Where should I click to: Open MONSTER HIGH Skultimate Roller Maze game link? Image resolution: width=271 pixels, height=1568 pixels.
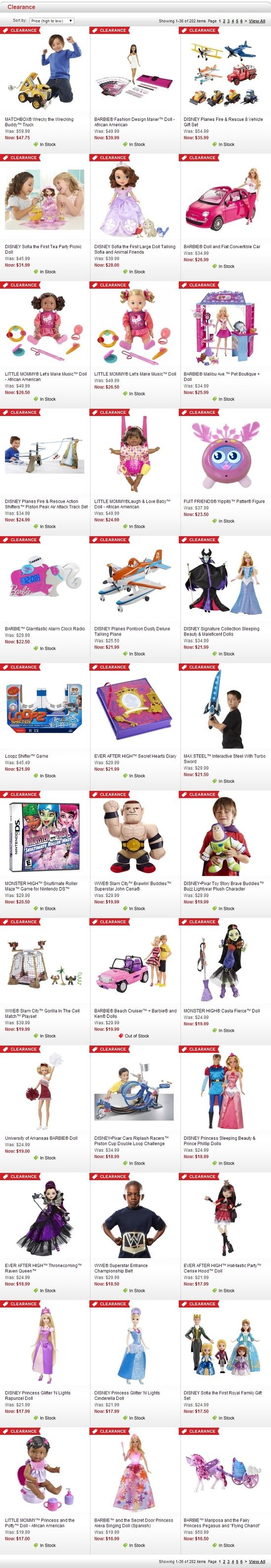[x=41, y=886]
